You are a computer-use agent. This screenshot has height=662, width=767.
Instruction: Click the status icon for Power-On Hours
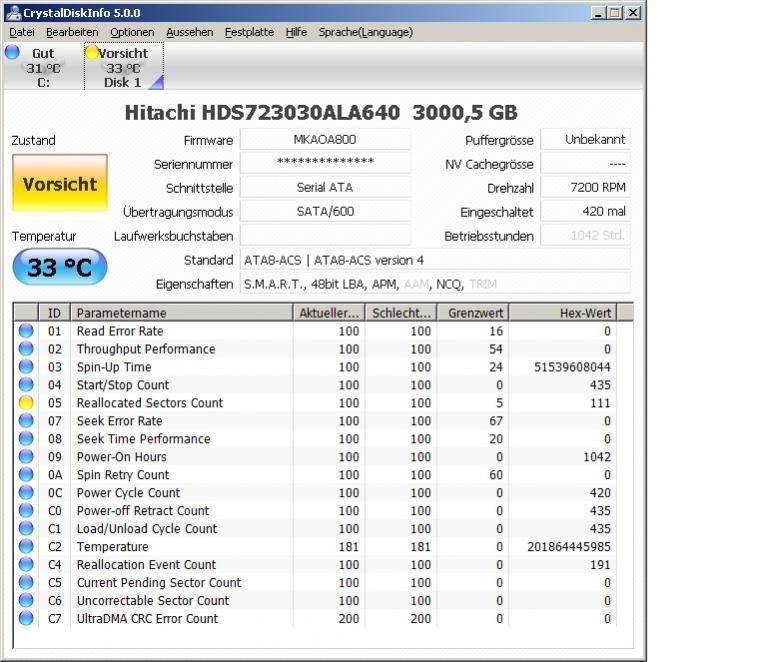[x=26, y=457]
